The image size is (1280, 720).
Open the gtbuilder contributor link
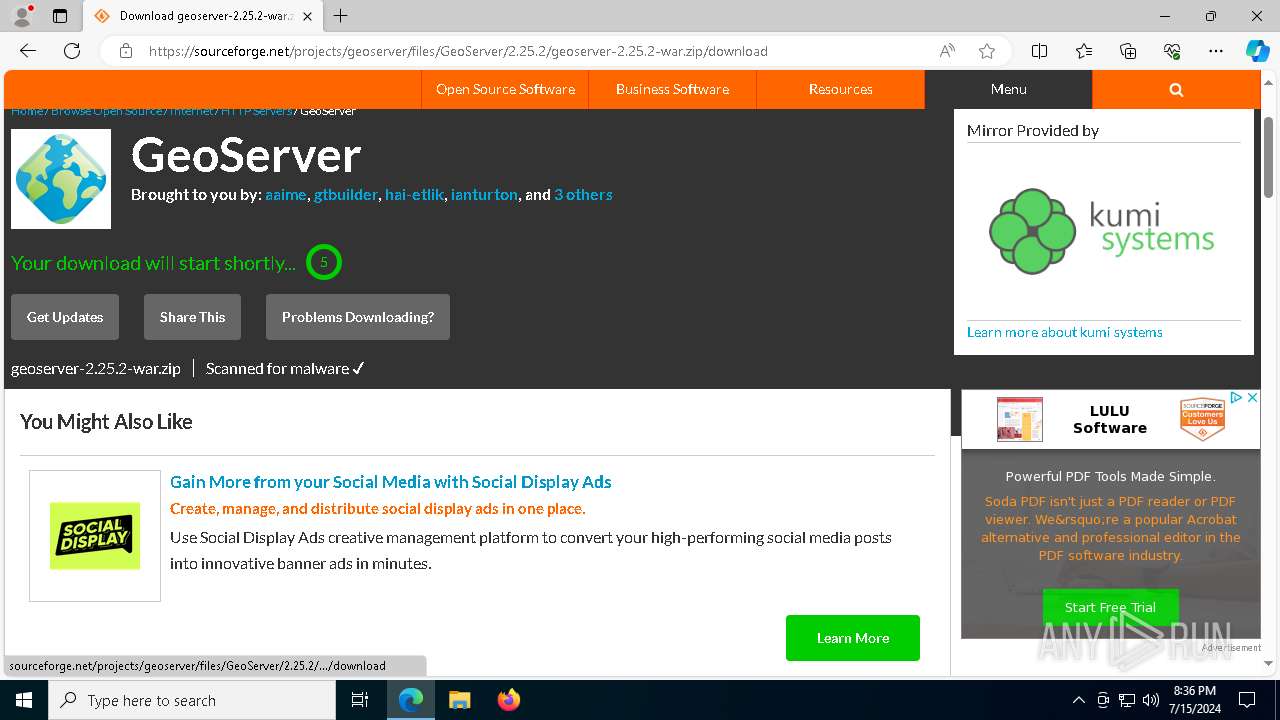click(x=346, y=195)
